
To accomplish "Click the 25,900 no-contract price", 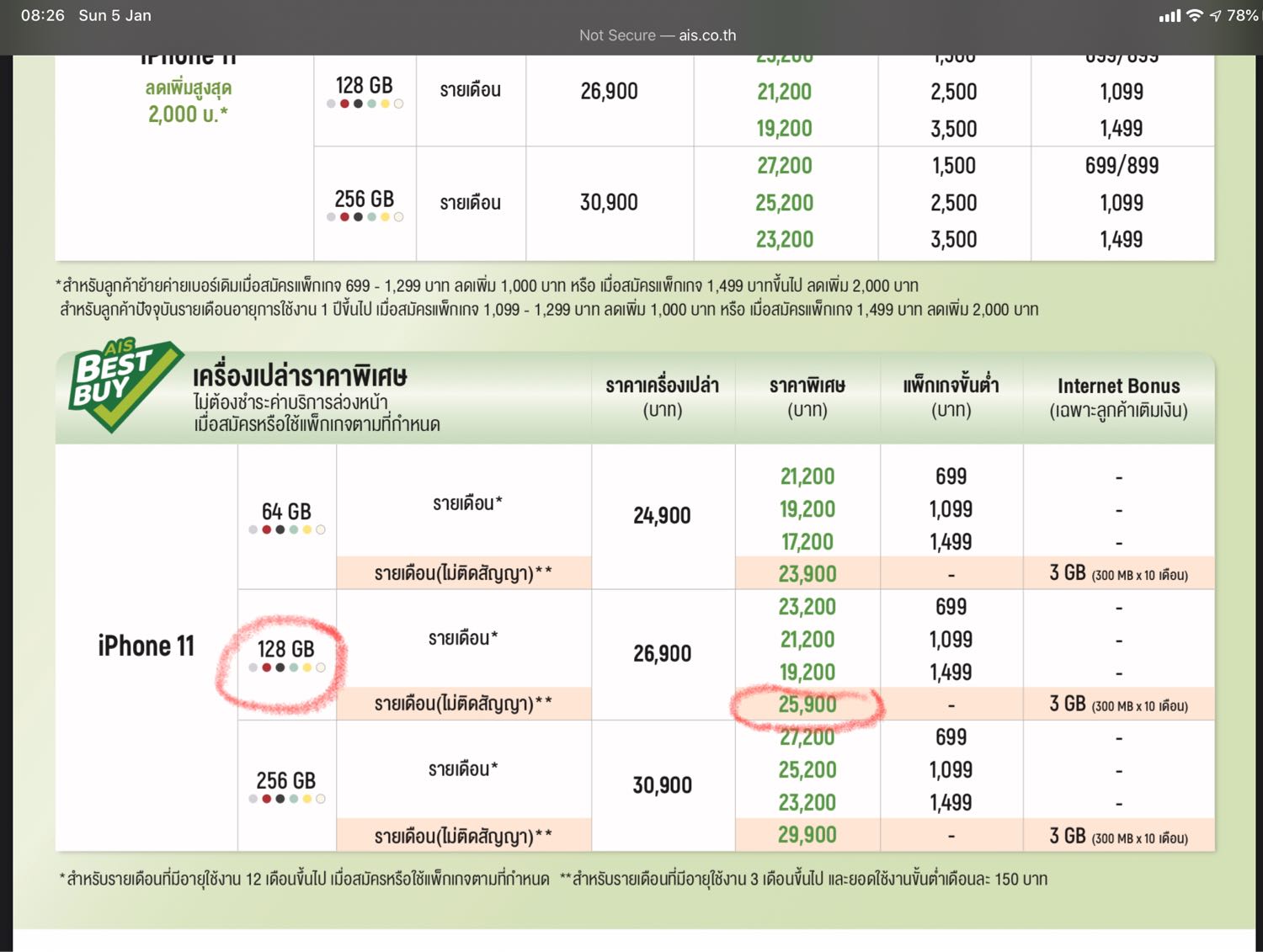I will coord(807,705).
